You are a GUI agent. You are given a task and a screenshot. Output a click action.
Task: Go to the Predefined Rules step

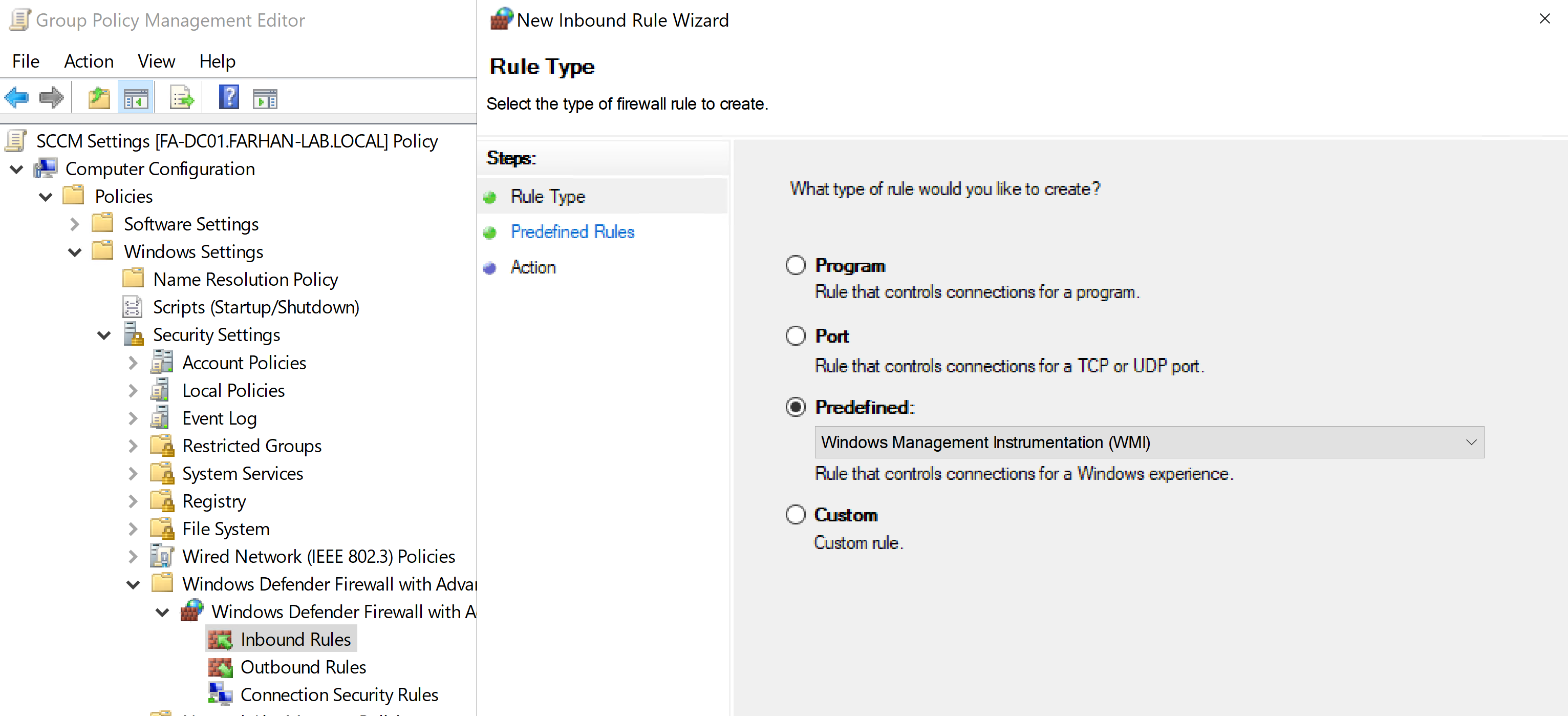click(572, 232)
